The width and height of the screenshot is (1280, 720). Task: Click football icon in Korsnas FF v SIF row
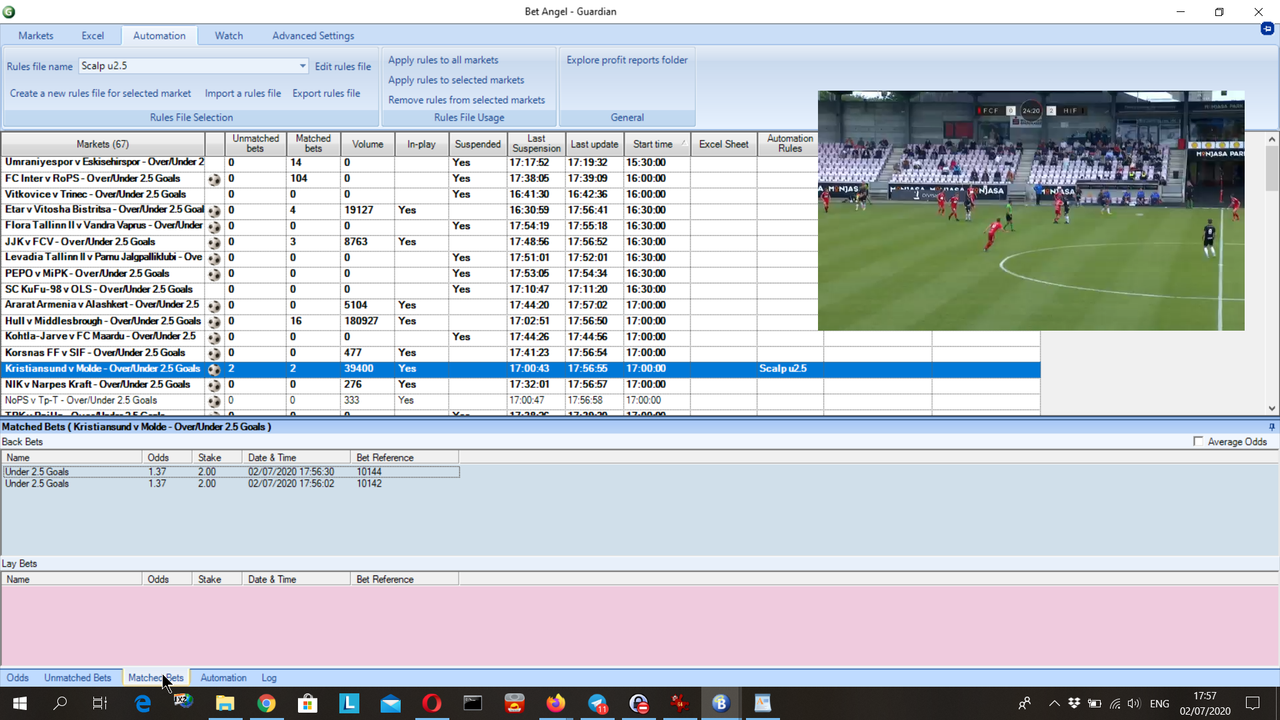tap(214, 353)
